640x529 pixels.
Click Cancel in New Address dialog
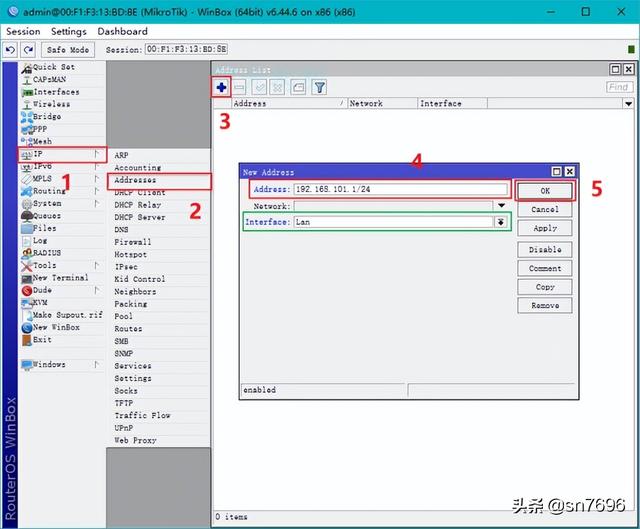tap(545, 209)
